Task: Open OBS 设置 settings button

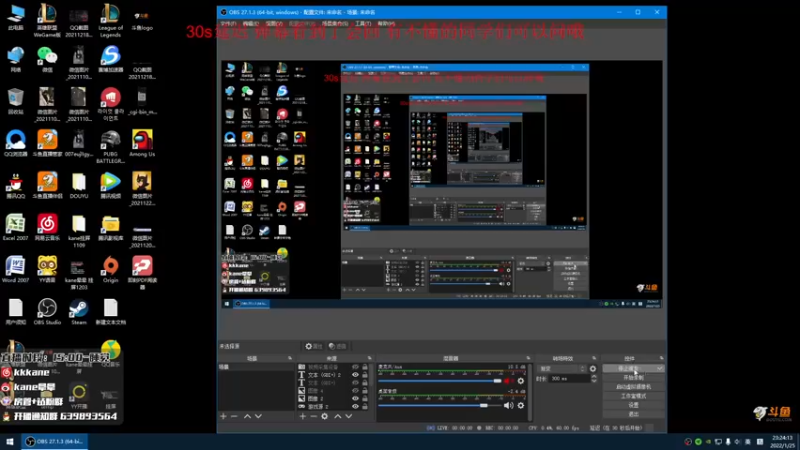Action: click(633, 405)
